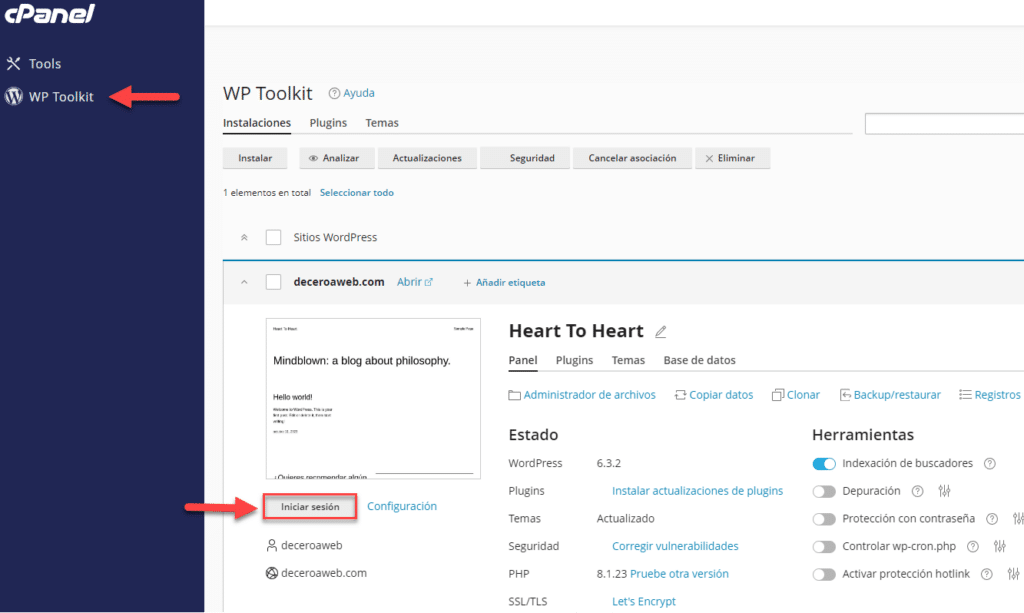Click the Añadir etiqueta link
Viewport: 1024px width, 613px height.
(511, 283)
